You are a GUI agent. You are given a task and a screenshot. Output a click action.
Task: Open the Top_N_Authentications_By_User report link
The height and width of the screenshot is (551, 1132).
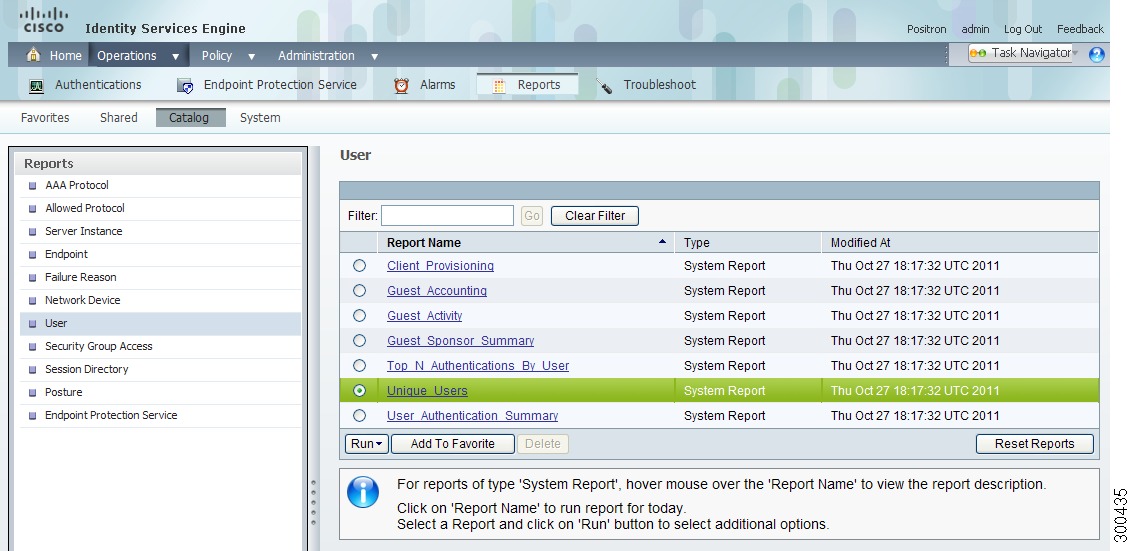(x=478, y=365)
